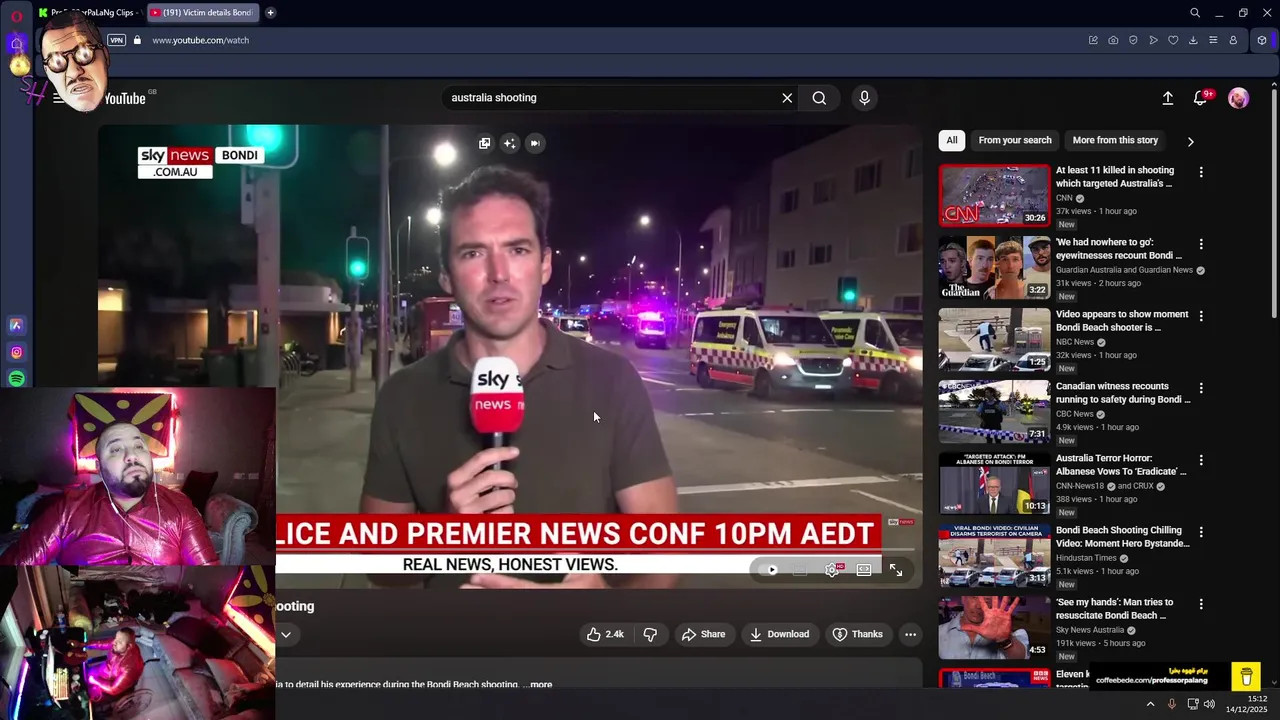The image size is (1280, 720).
Task: Click the Thanks button
Action: click(858, 634)
